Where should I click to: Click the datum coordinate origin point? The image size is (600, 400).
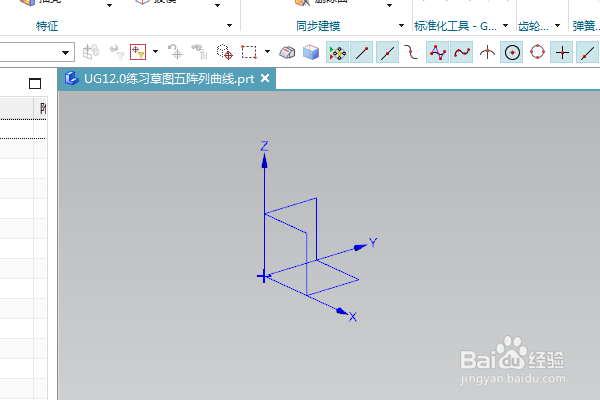[x=263, y=276]
